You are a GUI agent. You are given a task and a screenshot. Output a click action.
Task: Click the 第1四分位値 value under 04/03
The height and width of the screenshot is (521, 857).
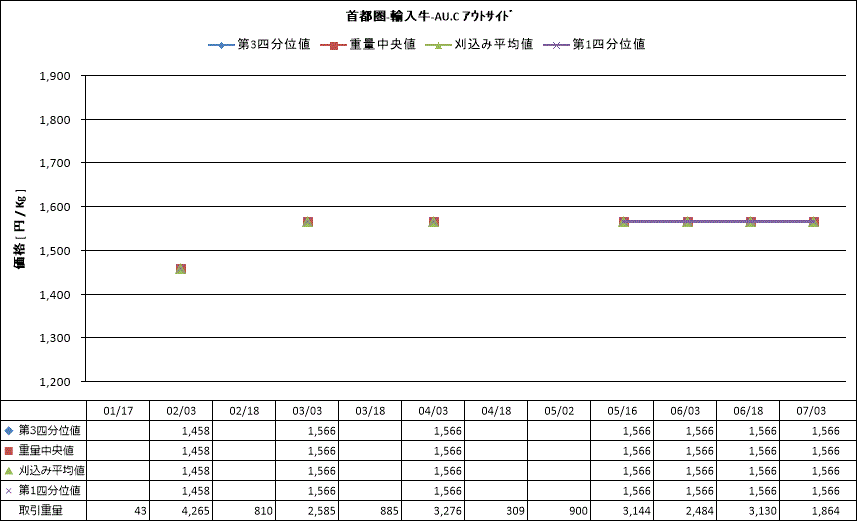coord(448,491)
